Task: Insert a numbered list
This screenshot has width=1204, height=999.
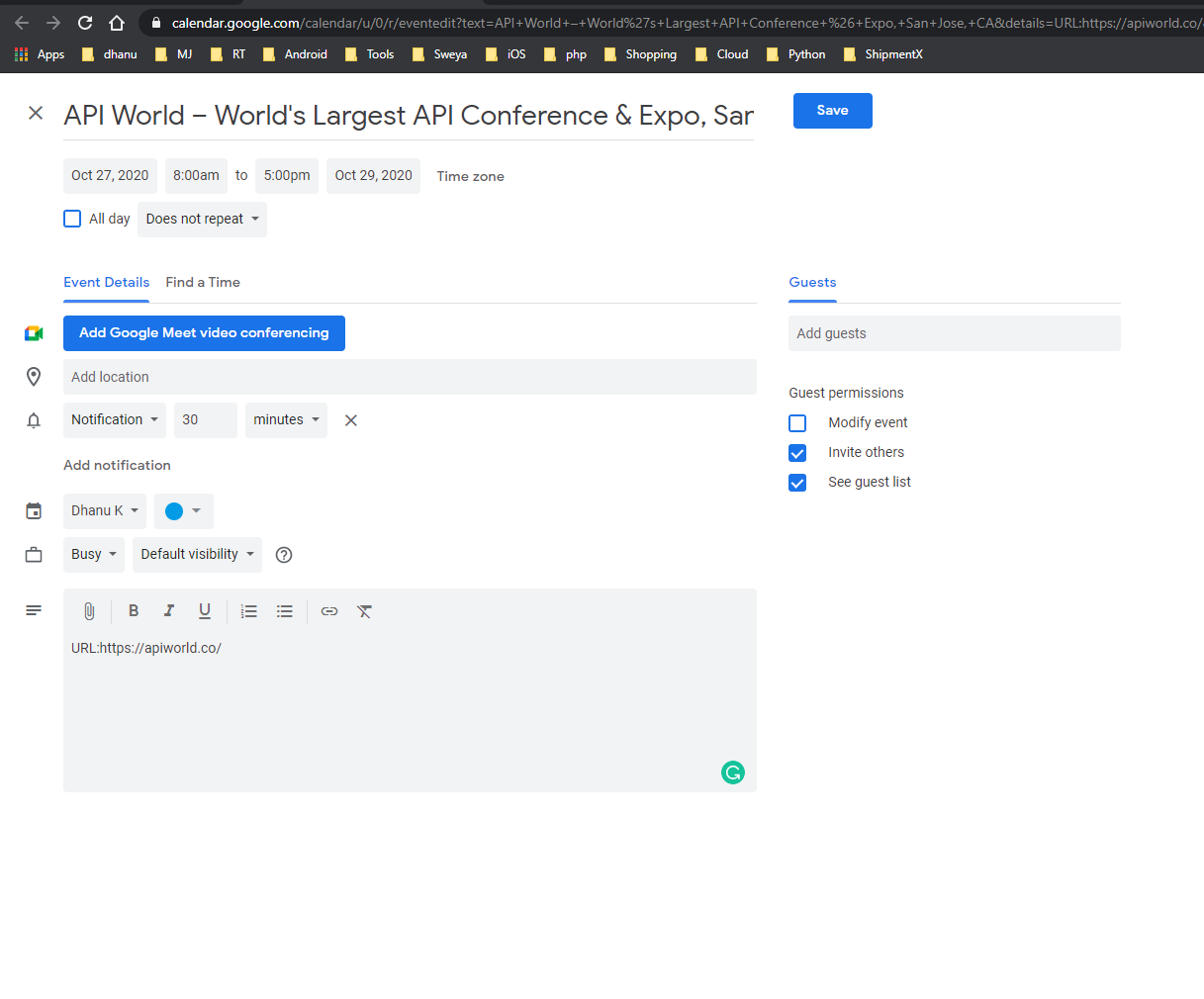Action: (249, 611)
